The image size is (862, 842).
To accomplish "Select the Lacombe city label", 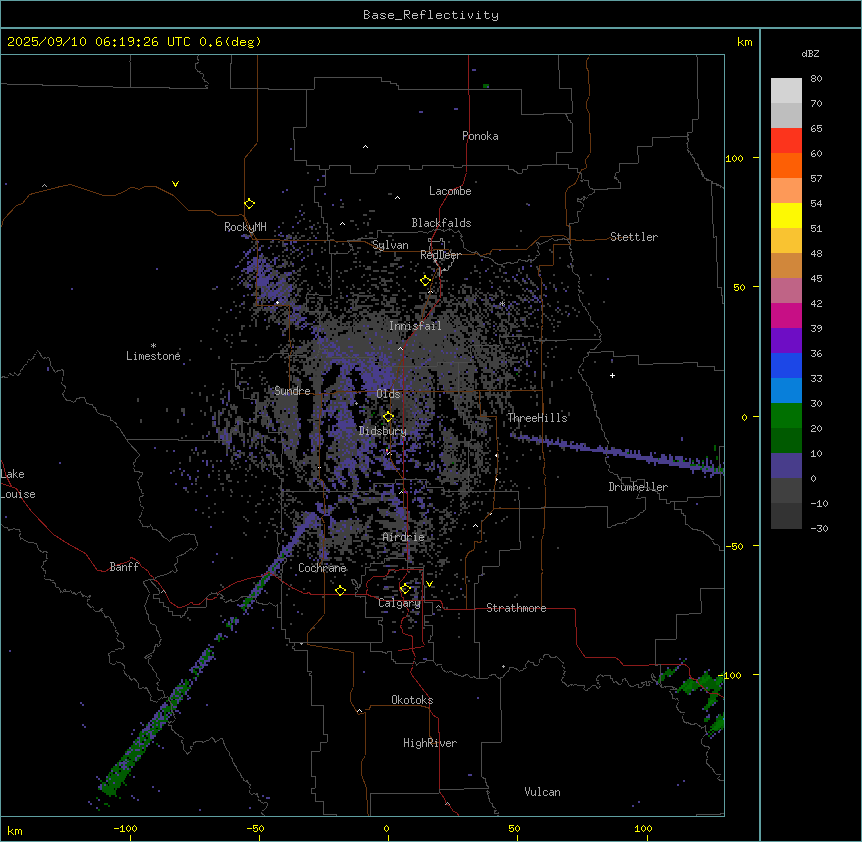I will pyautogui.click(x=450, y=191).
